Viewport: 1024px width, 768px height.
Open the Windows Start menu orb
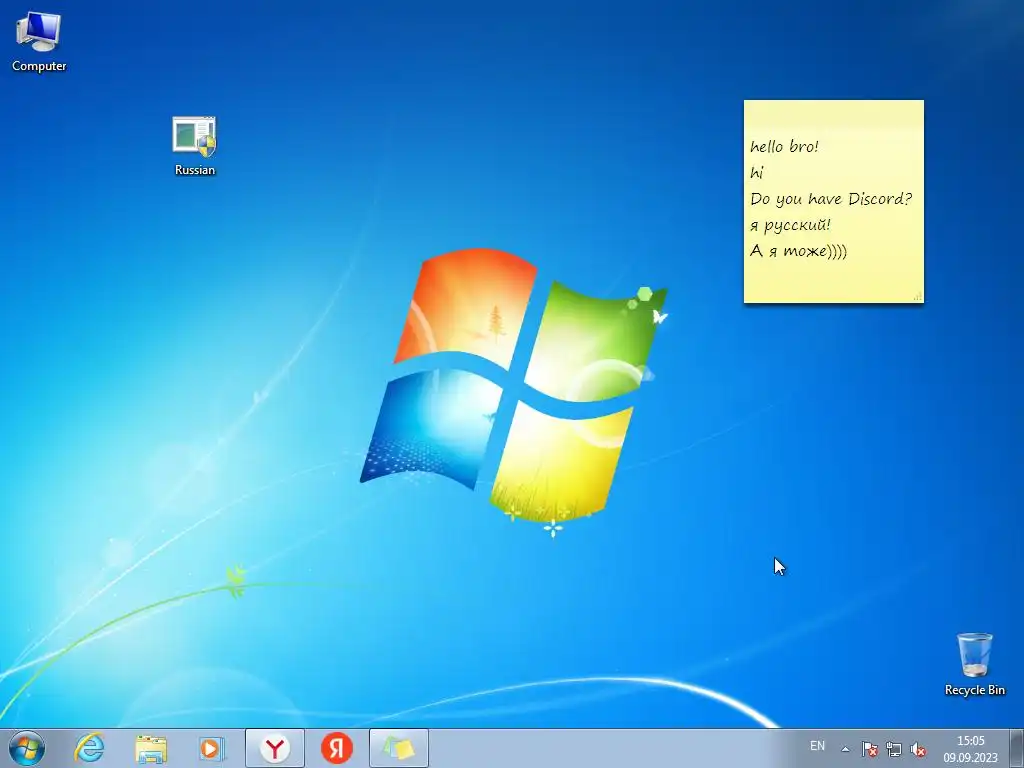(26, 748)
